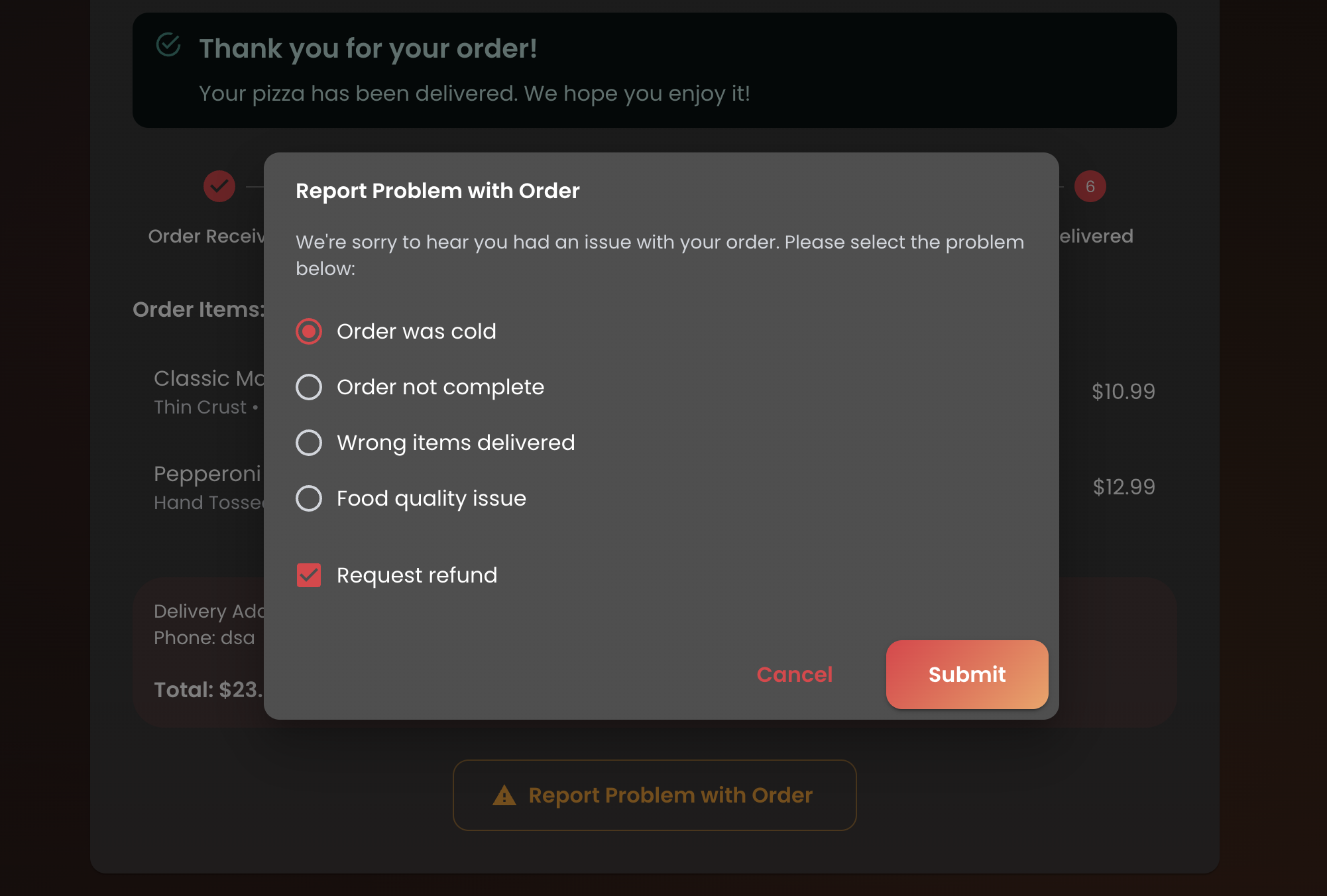Choose "Order not complete" option
This screenshot has height=896, width=1327.
coord(309,387)
